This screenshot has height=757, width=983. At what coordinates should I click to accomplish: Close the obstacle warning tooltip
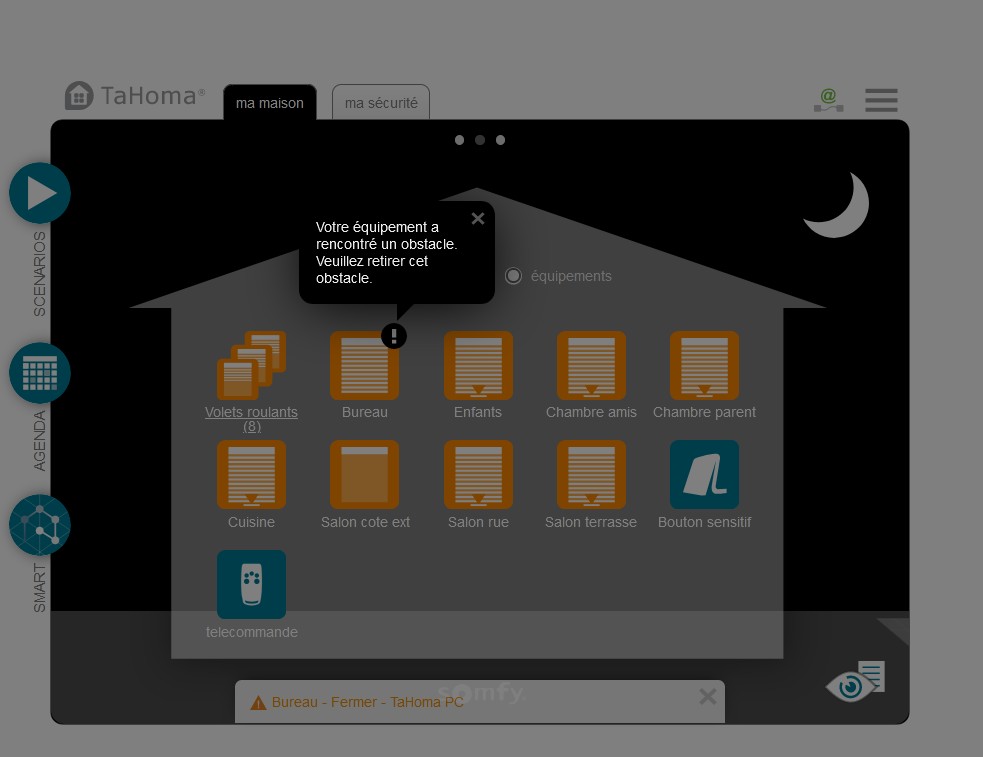478,219
